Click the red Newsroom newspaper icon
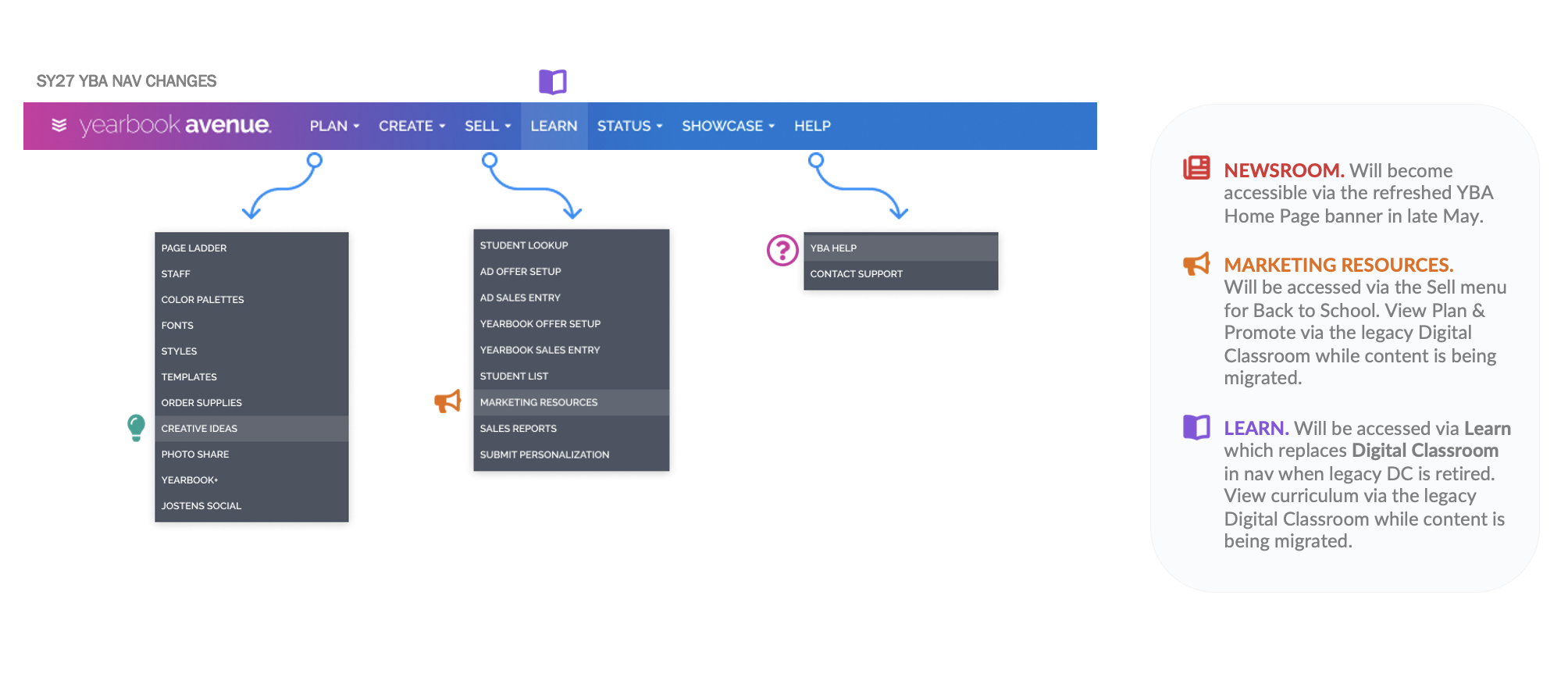This screenshot has height=681, width=1568. 1196,168
